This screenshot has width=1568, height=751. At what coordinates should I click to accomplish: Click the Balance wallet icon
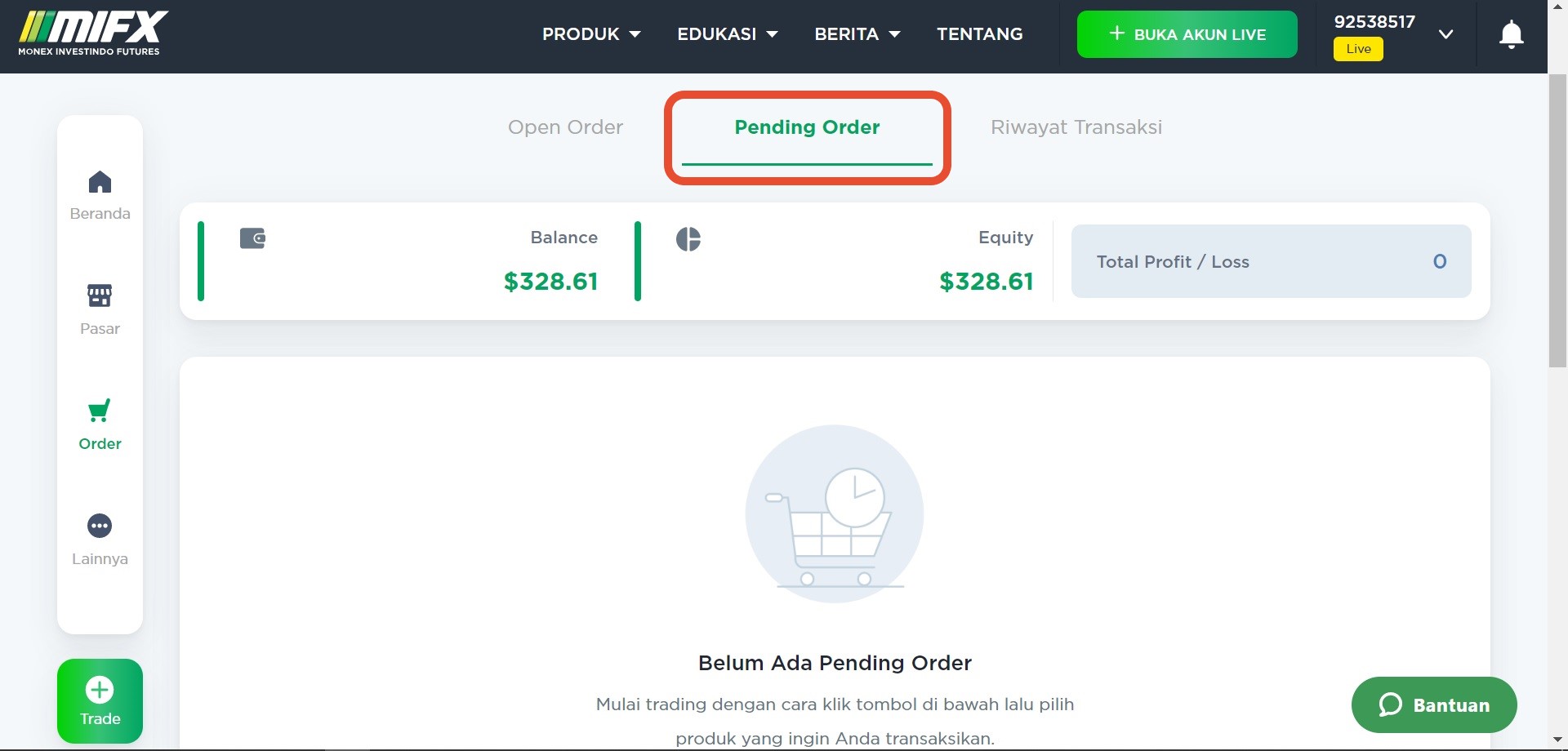[x=252, y=238]
